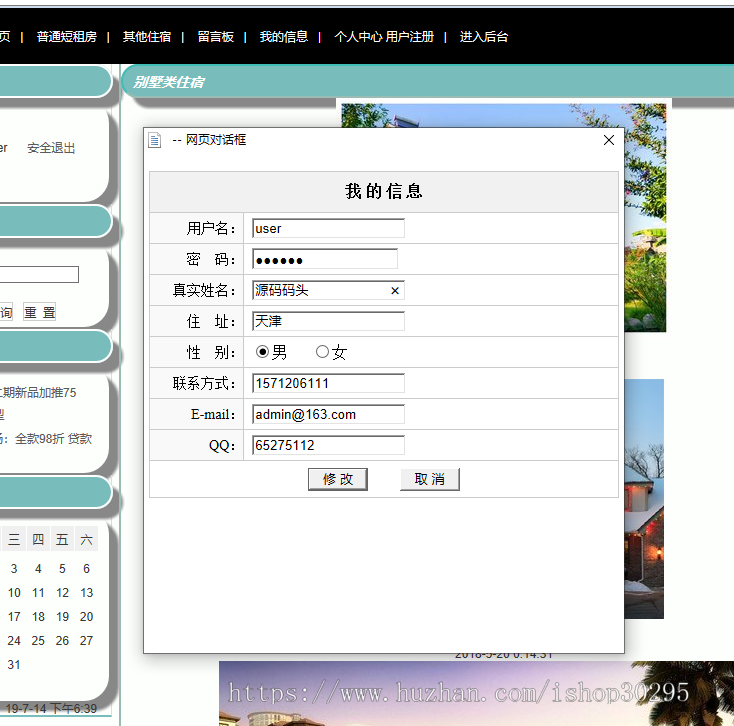The height and width of the screenshot is (726, 734).
Task: Click the dialog page document icon
Action: [x=154, y=140]
